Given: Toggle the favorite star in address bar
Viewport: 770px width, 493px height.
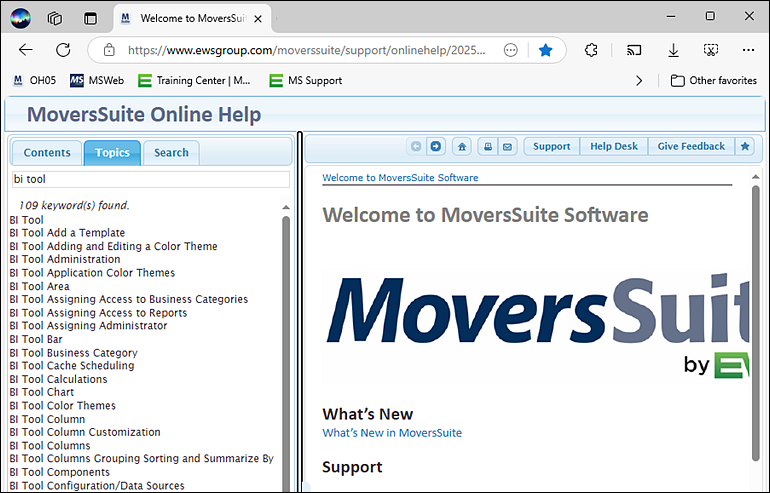Looking at the screenshot, I should coord(545,50).
